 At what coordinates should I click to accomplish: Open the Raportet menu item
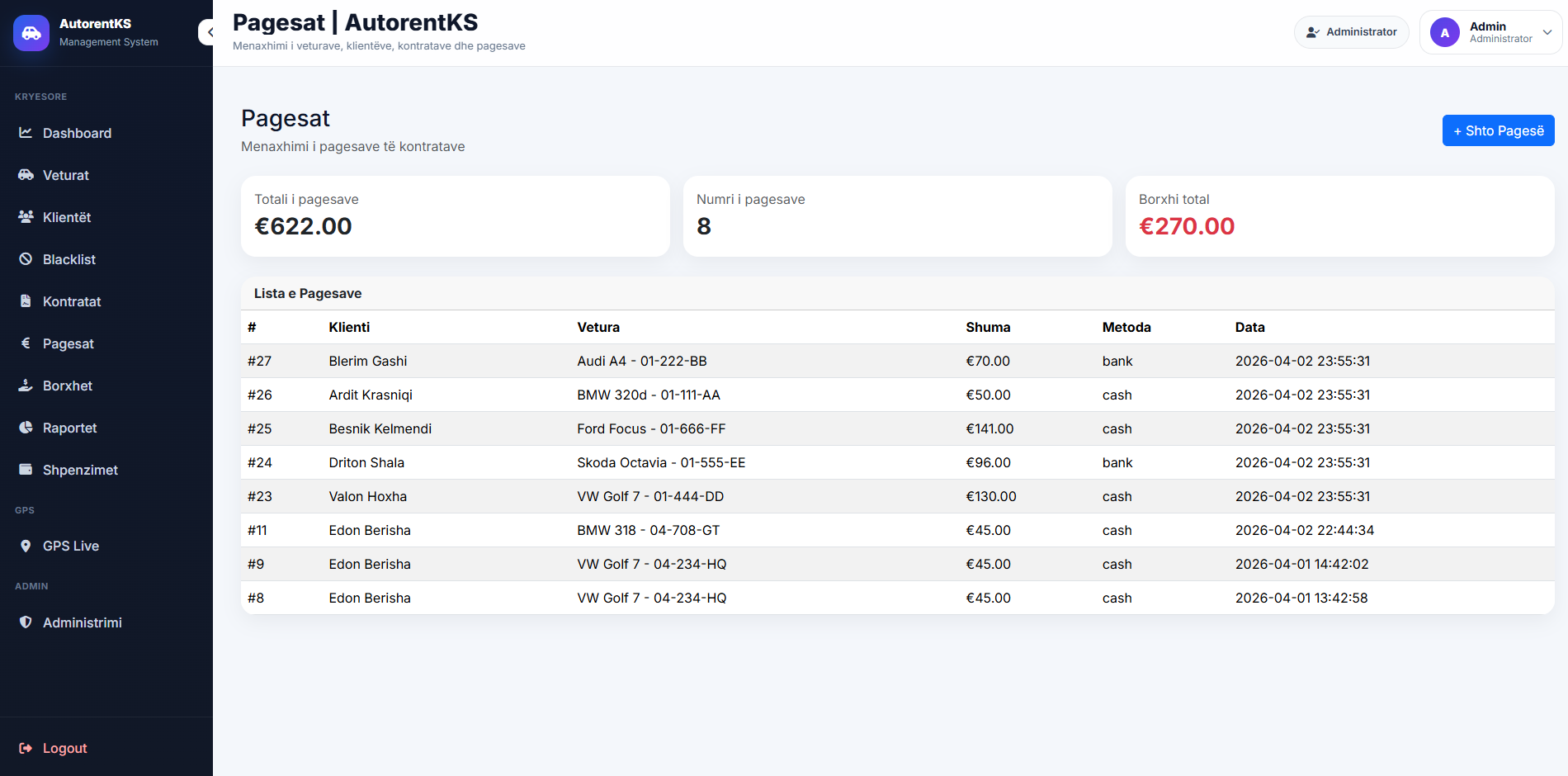tap(106, 428)
